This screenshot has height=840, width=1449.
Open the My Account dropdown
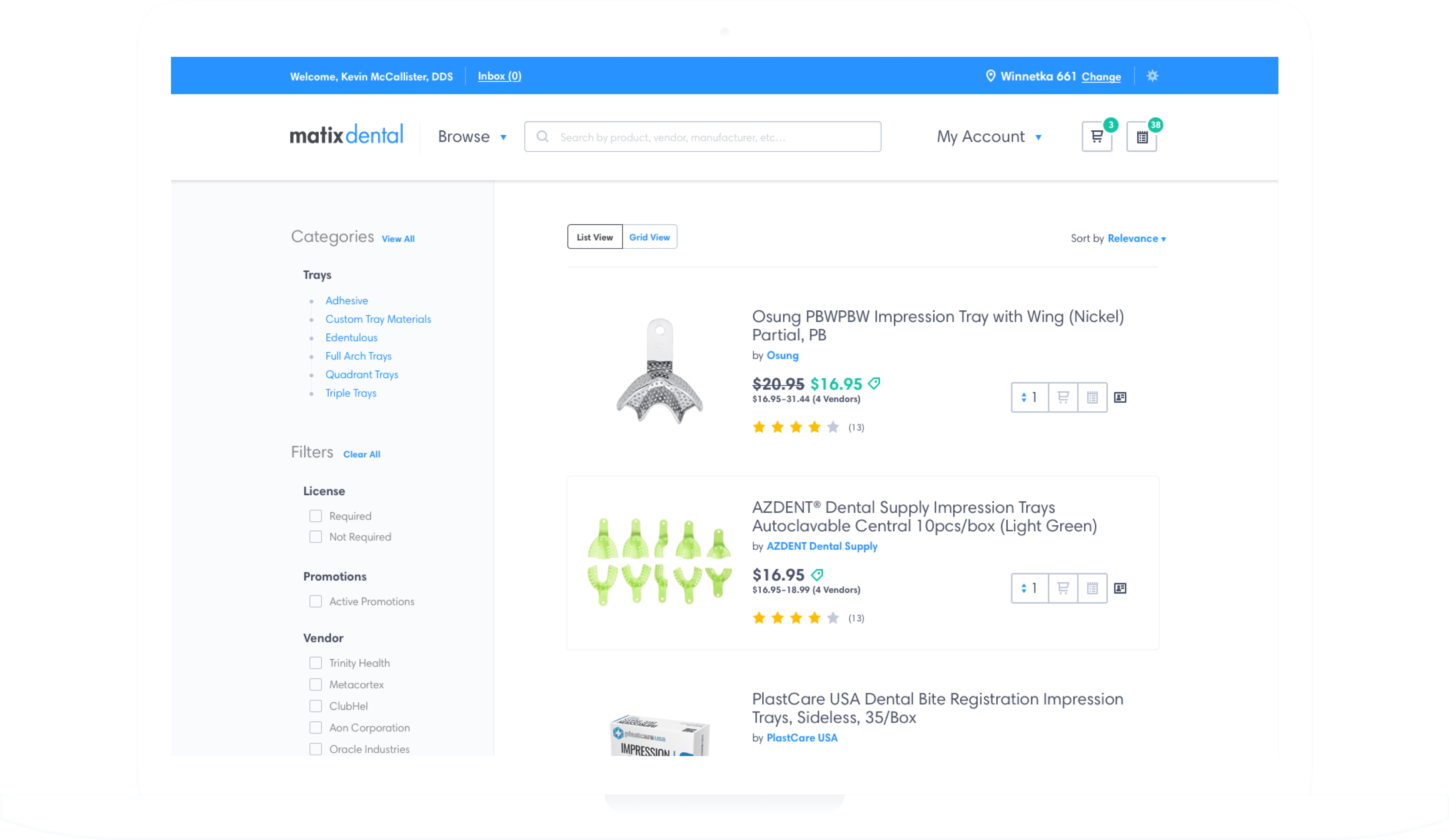coord(989,137)
